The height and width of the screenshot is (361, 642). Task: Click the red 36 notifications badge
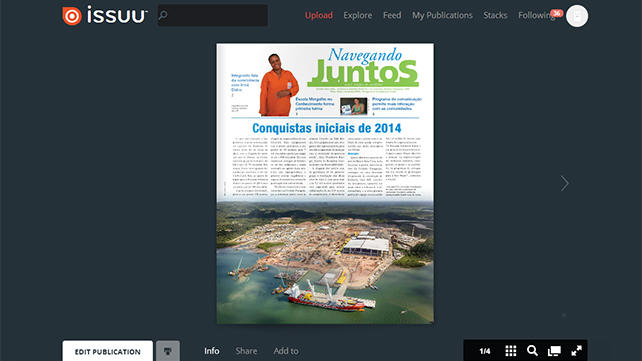click(x=556, y=13)
